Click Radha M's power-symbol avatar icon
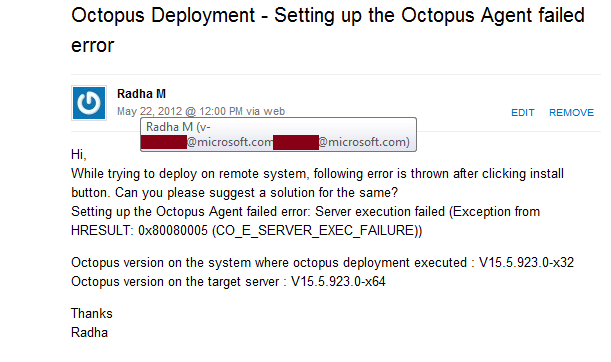Viewport: 611px width, 362px height. tap(89, 103)
